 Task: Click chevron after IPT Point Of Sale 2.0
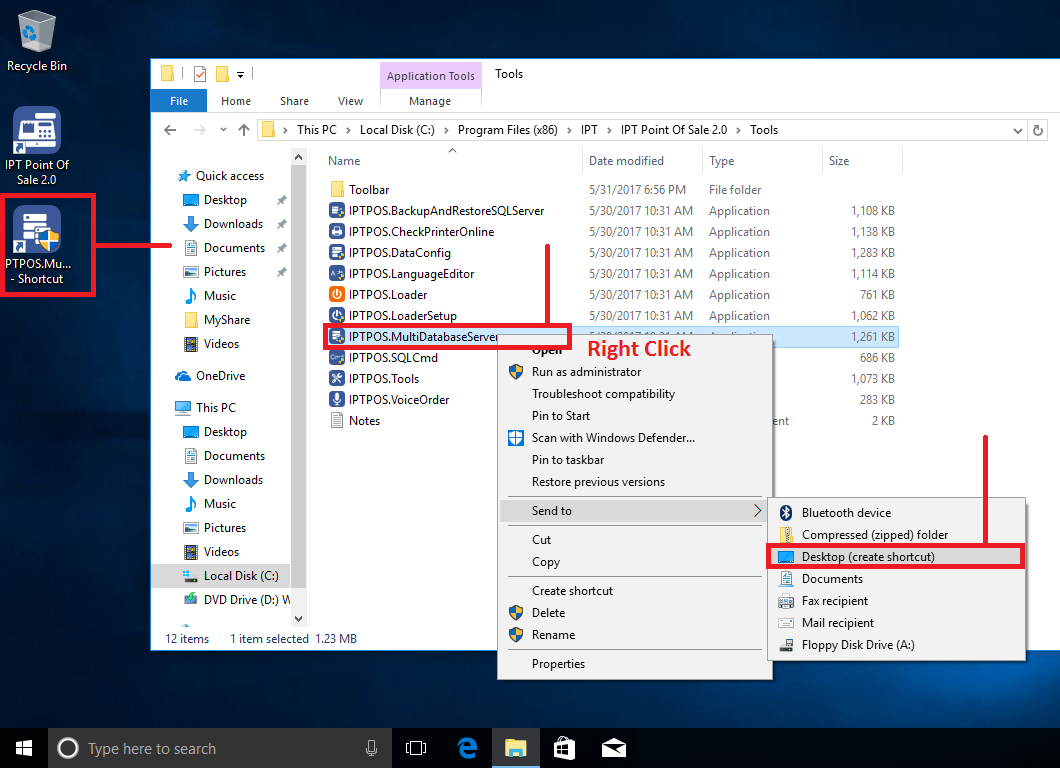coord(738,130)
